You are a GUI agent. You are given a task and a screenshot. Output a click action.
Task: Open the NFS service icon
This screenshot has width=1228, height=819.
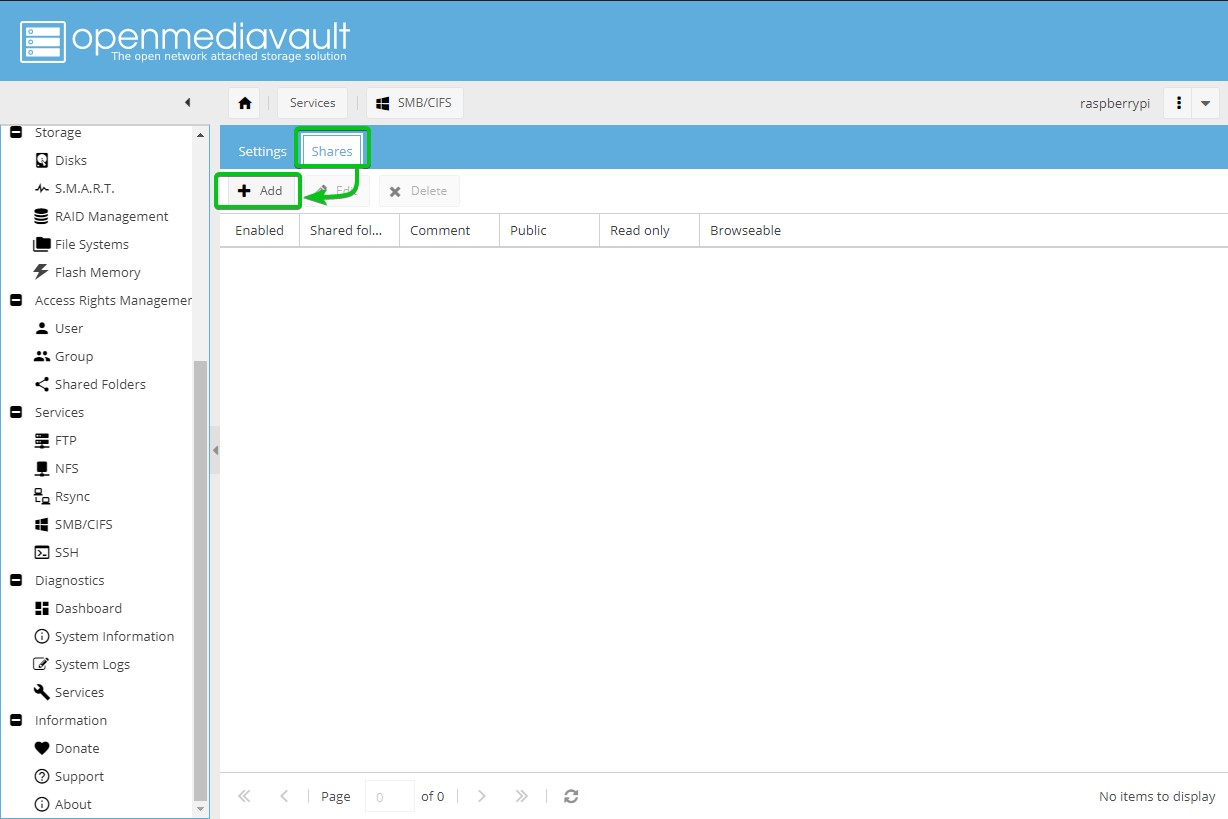pyautogui.click(x=42, y=468)
